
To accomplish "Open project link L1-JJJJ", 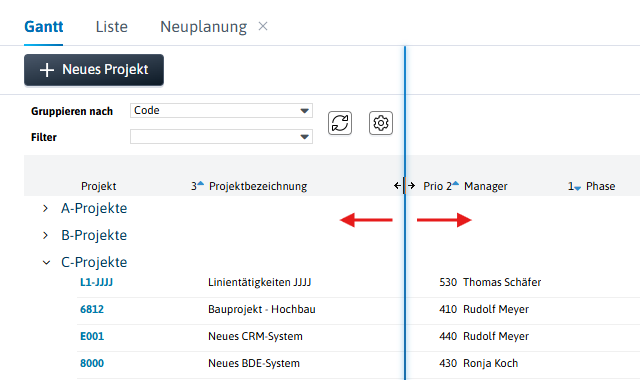I will pyautogui.click(x=96, y=282).
